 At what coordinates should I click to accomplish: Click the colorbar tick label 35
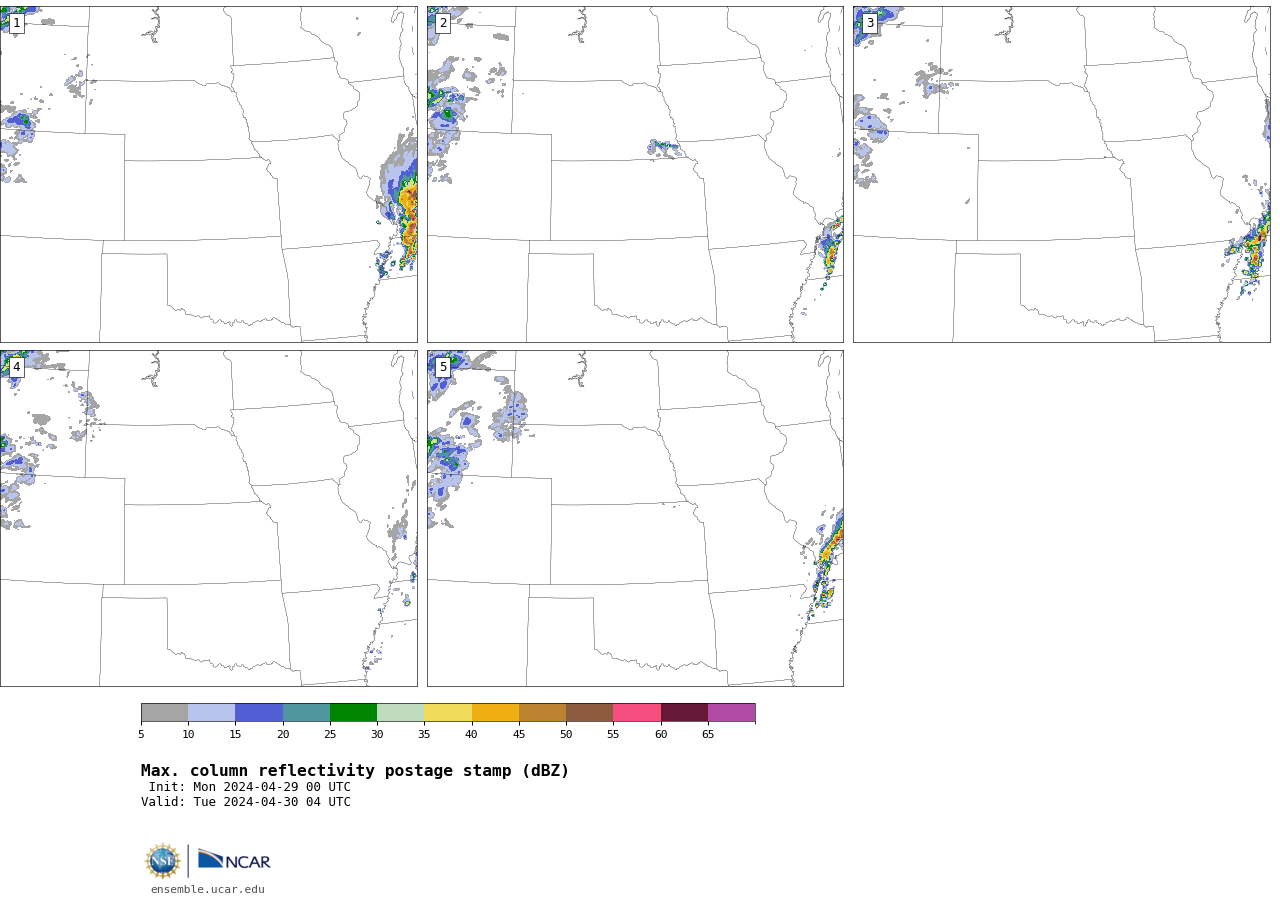tap(424, 735)
